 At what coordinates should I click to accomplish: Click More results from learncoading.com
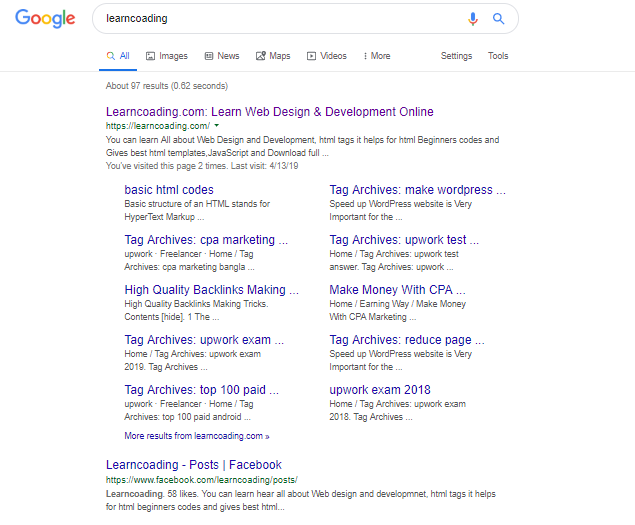(x=197, y=436)
